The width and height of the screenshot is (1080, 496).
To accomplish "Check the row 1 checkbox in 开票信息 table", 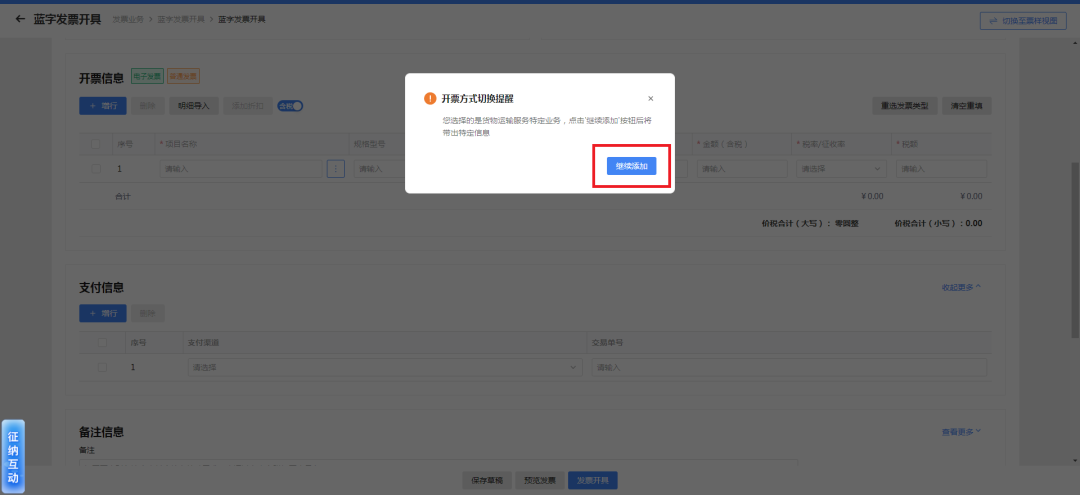I will [96, 169].
